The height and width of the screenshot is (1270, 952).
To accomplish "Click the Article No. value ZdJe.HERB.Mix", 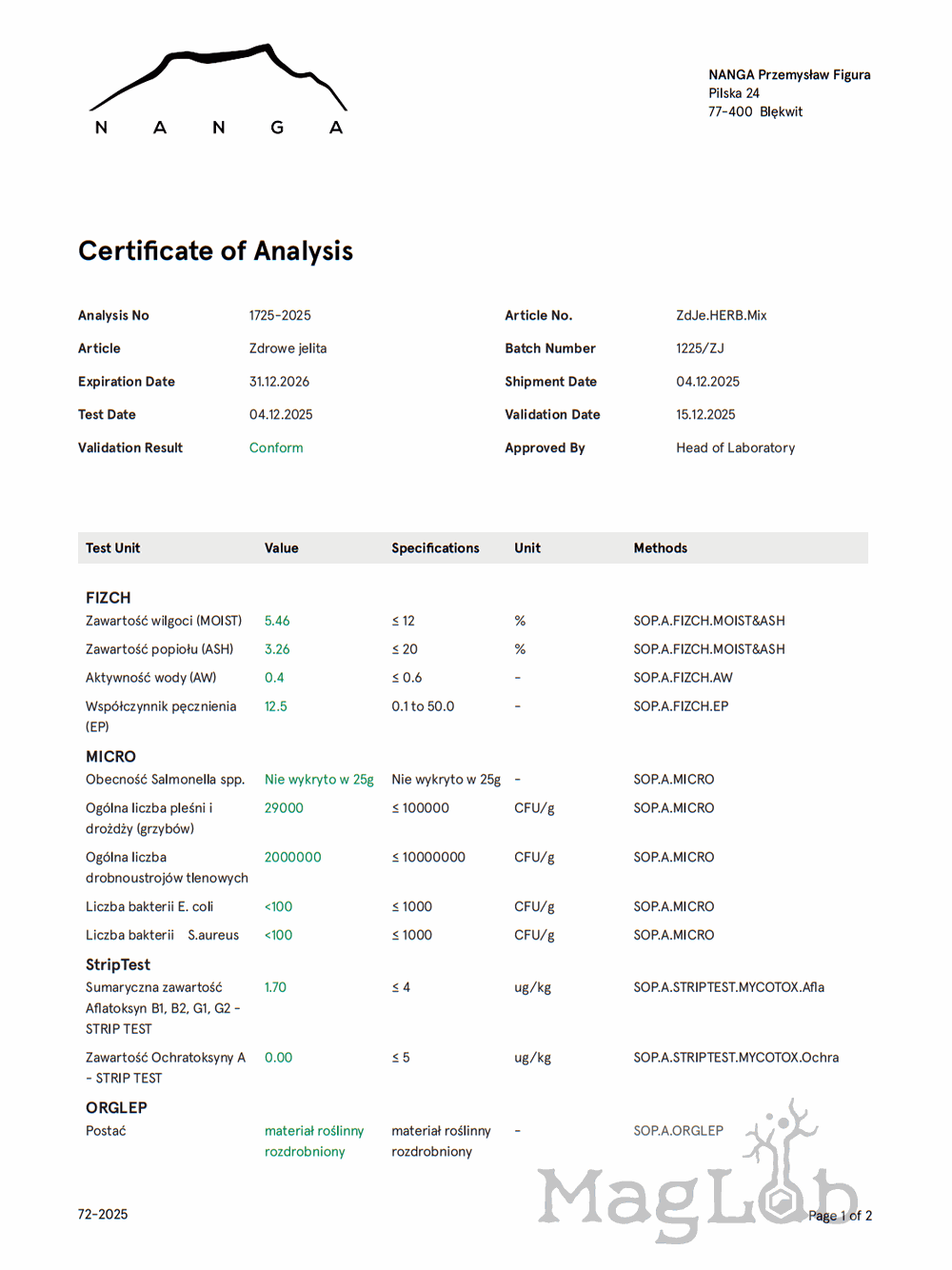I will (x=721, y=315).
